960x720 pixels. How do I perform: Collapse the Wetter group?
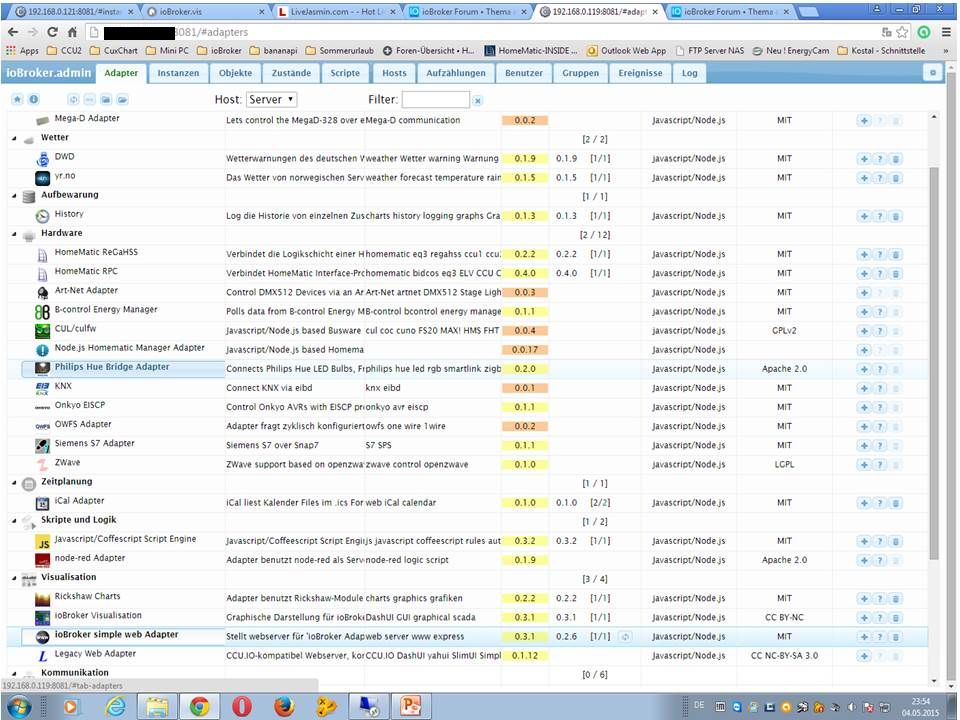tap(14, 139)
